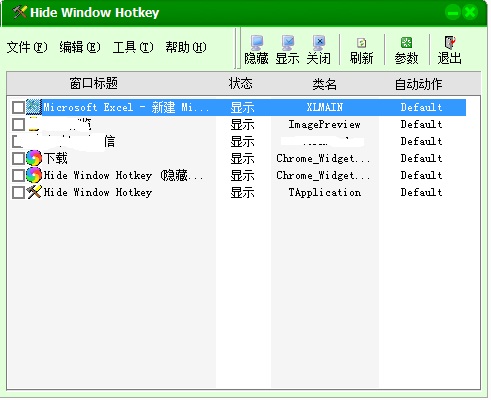This screenshot has height=400, width=491.
Task: Open the 工具(T) menu
Action: coord(133,47)
